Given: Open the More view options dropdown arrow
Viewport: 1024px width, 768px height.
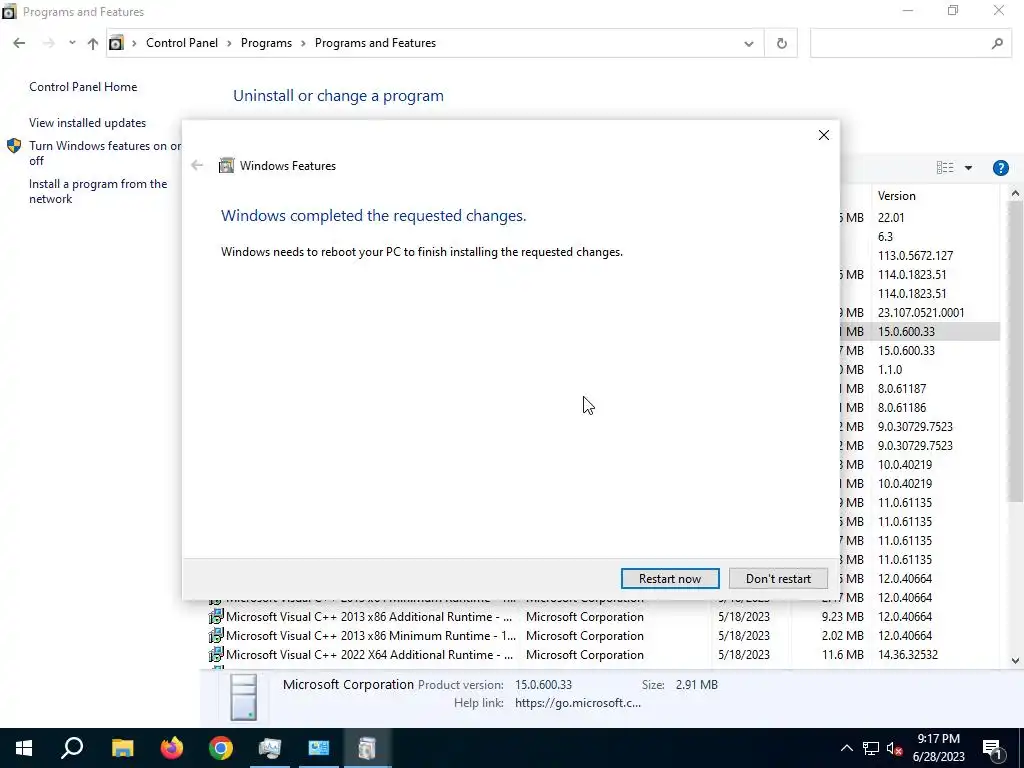Looking at the screenshot, I should (x=968, y=168).
